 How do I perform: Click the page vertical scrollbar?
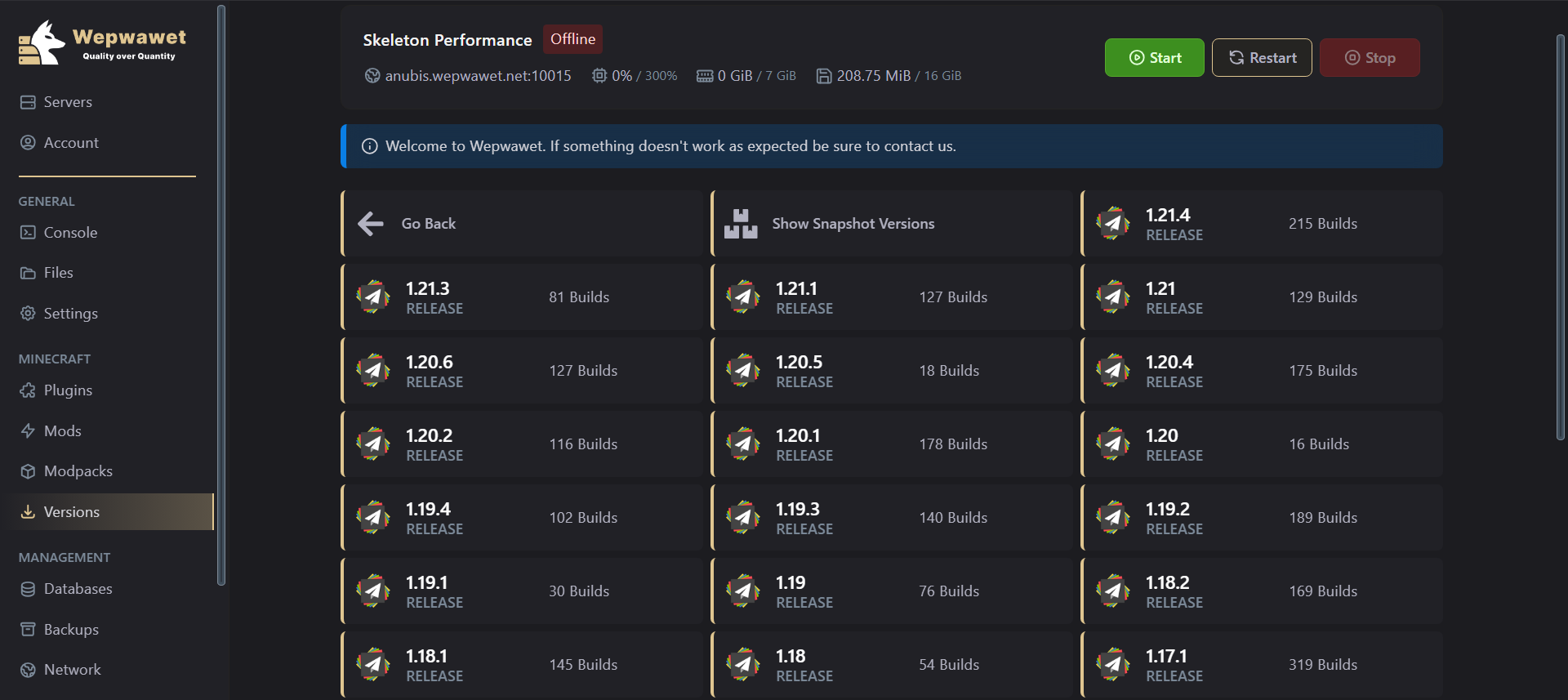pyautogui.click(x=1561, y=237)
